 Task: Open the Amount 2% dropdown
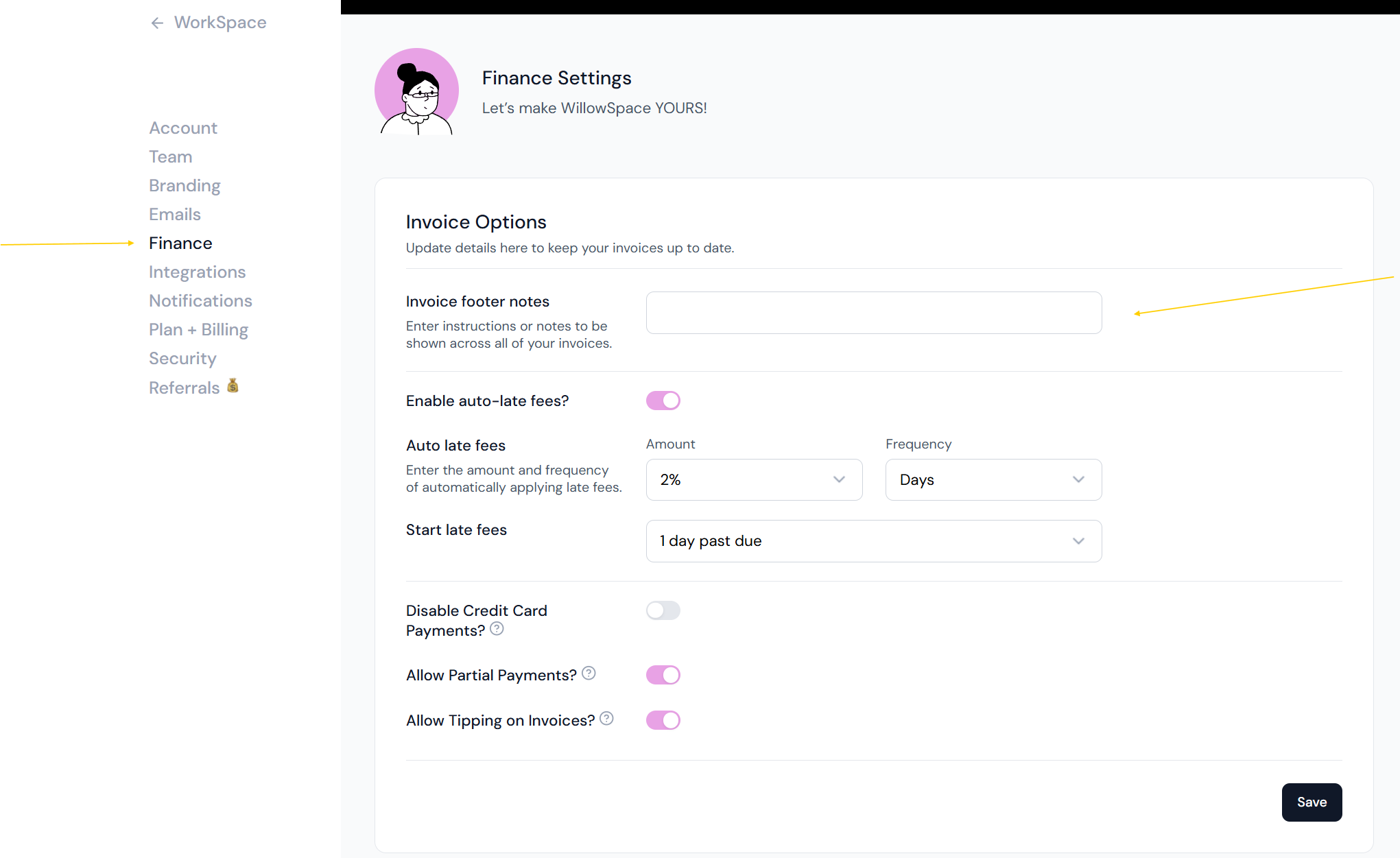[754, 479]
